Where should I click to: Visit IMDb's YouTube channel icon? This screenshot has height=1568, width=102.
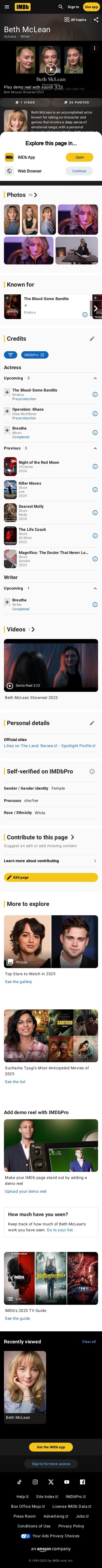click(67, 1477)
